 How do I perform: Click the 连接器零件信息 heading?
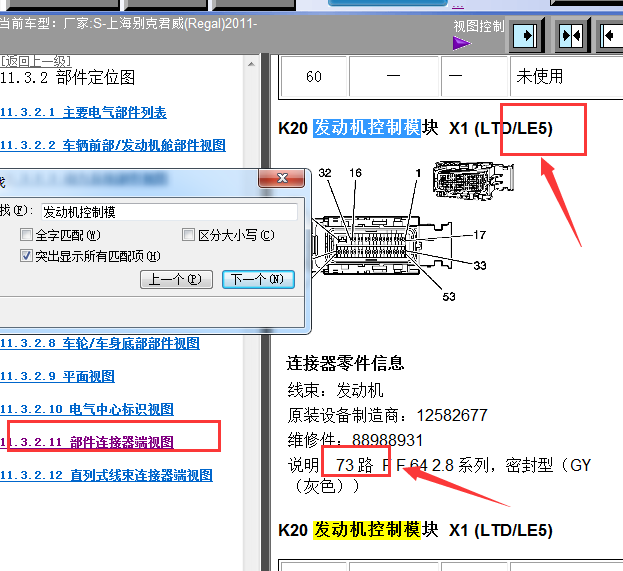[345, 363]
